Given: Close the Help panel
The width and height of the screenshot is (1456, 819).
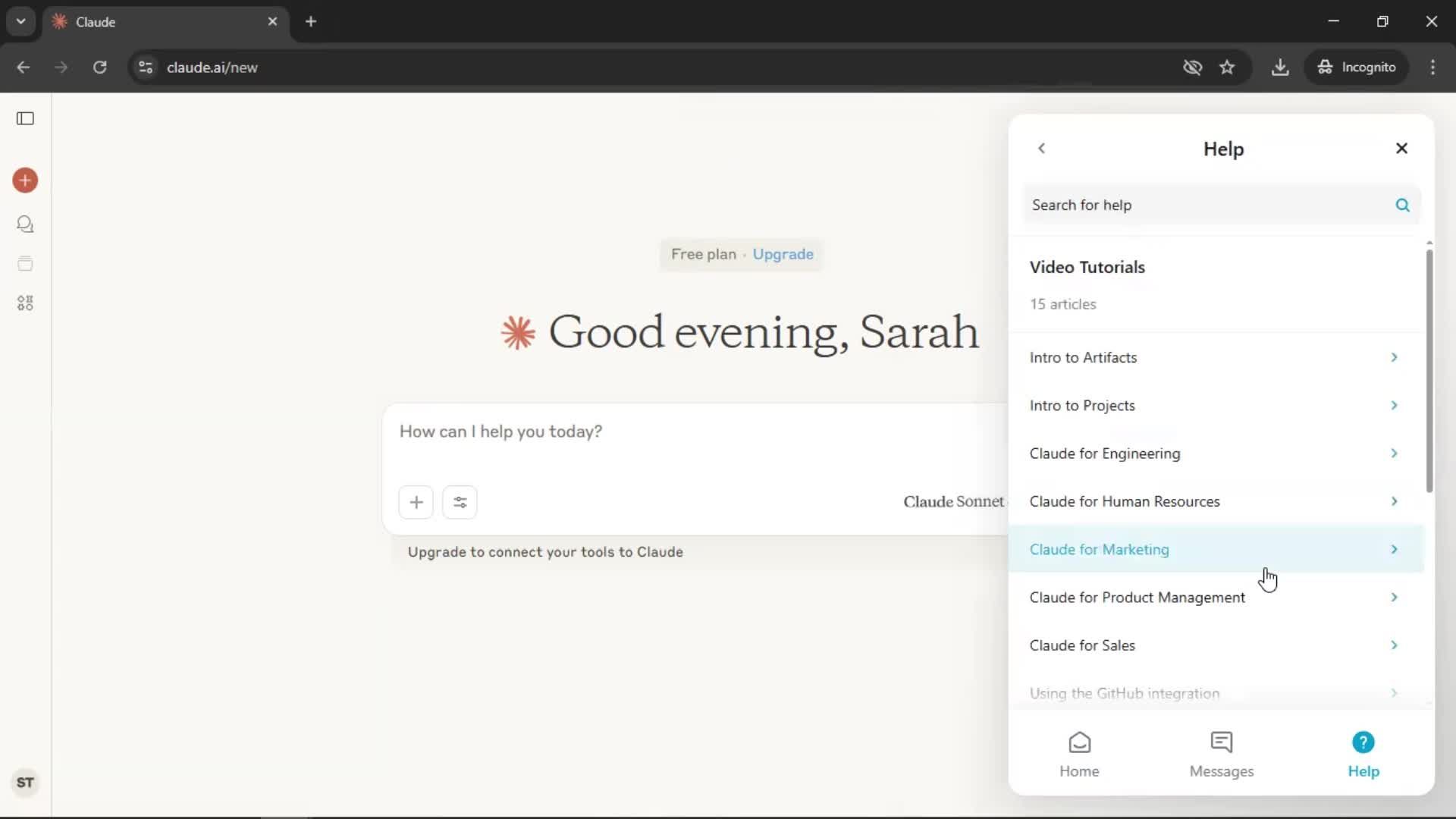Looking at the screenshot, I should coord(1401,149).
